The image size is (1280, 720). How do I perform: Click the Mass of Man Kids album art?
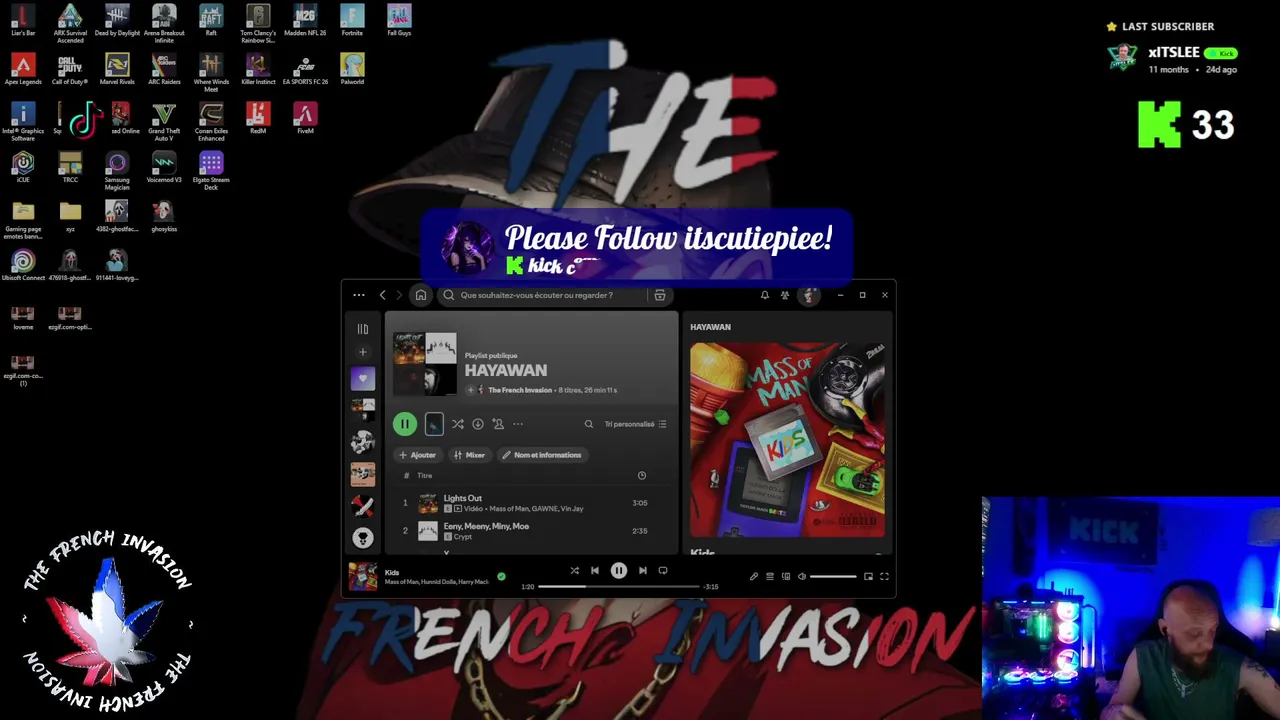788,440
